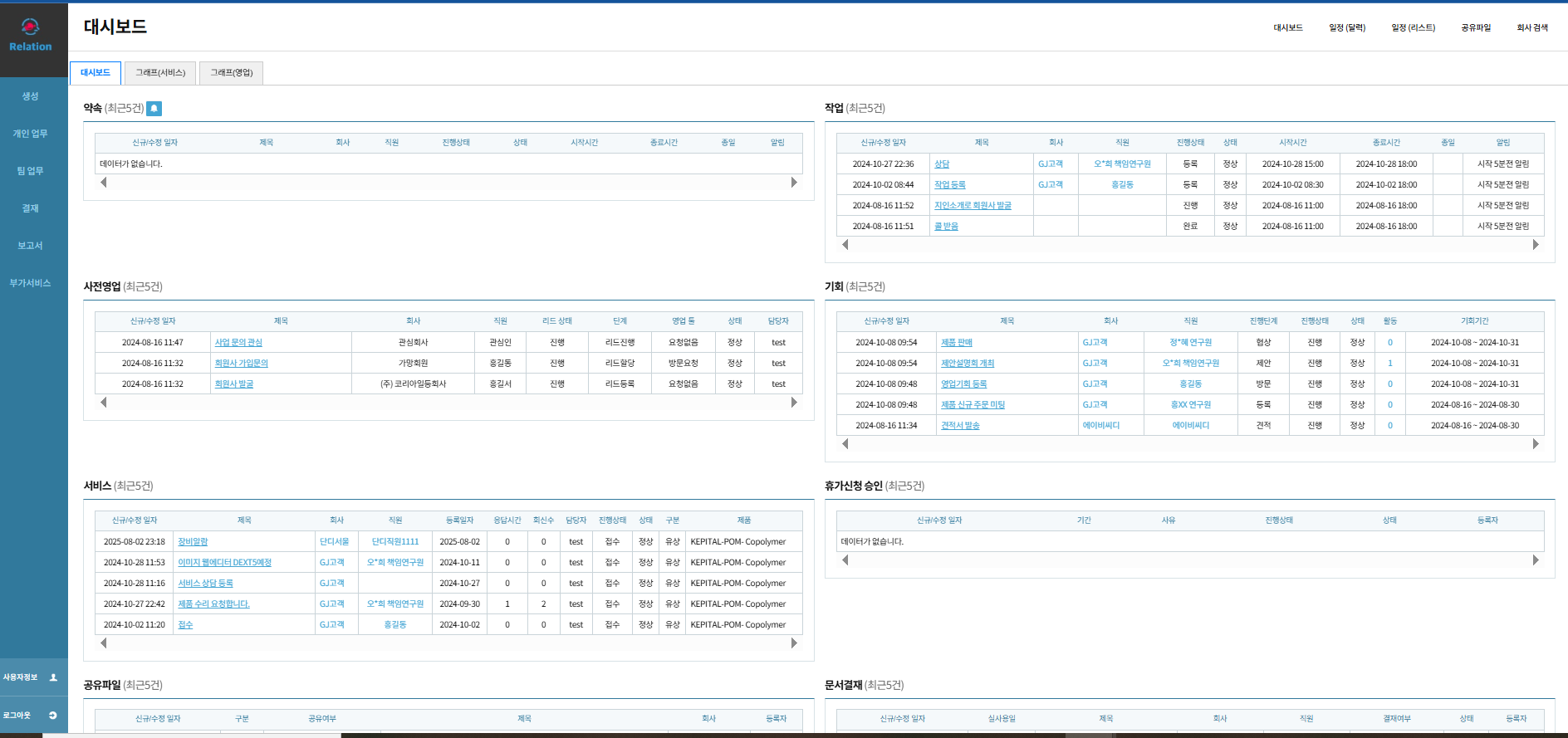
Task: Click the 단디직원1111 employee link
Action: point(395,542)
